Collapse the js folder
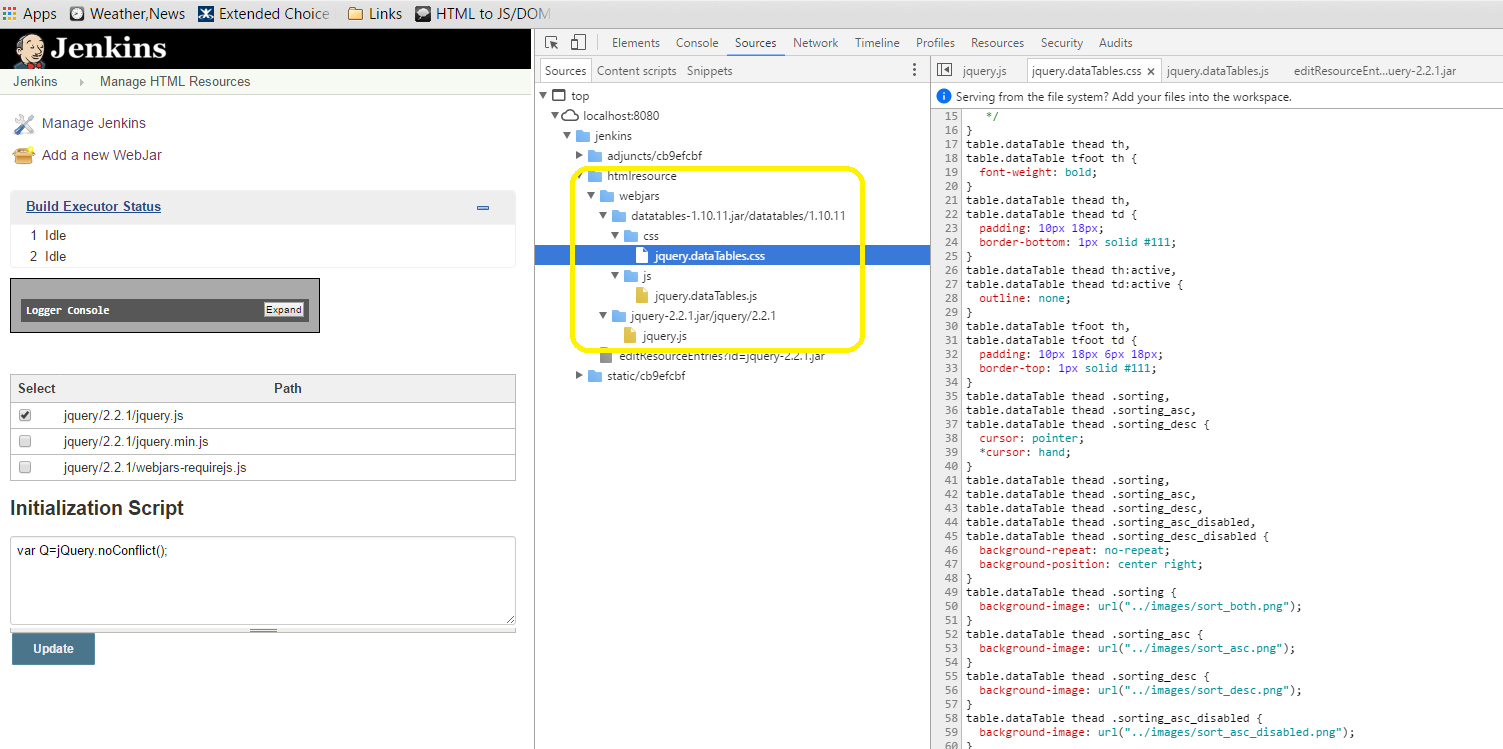This screenshot has height=749, width=1503. (615, 276)
